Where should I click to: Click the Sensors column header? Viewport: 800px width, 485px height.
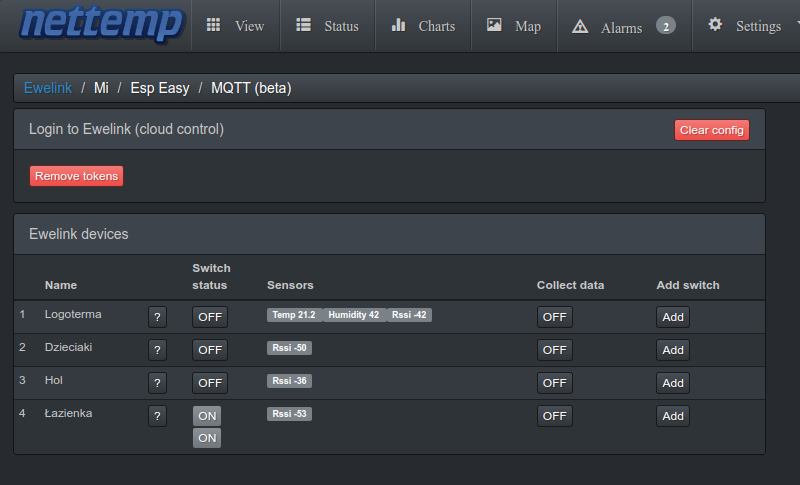[290, 285]
